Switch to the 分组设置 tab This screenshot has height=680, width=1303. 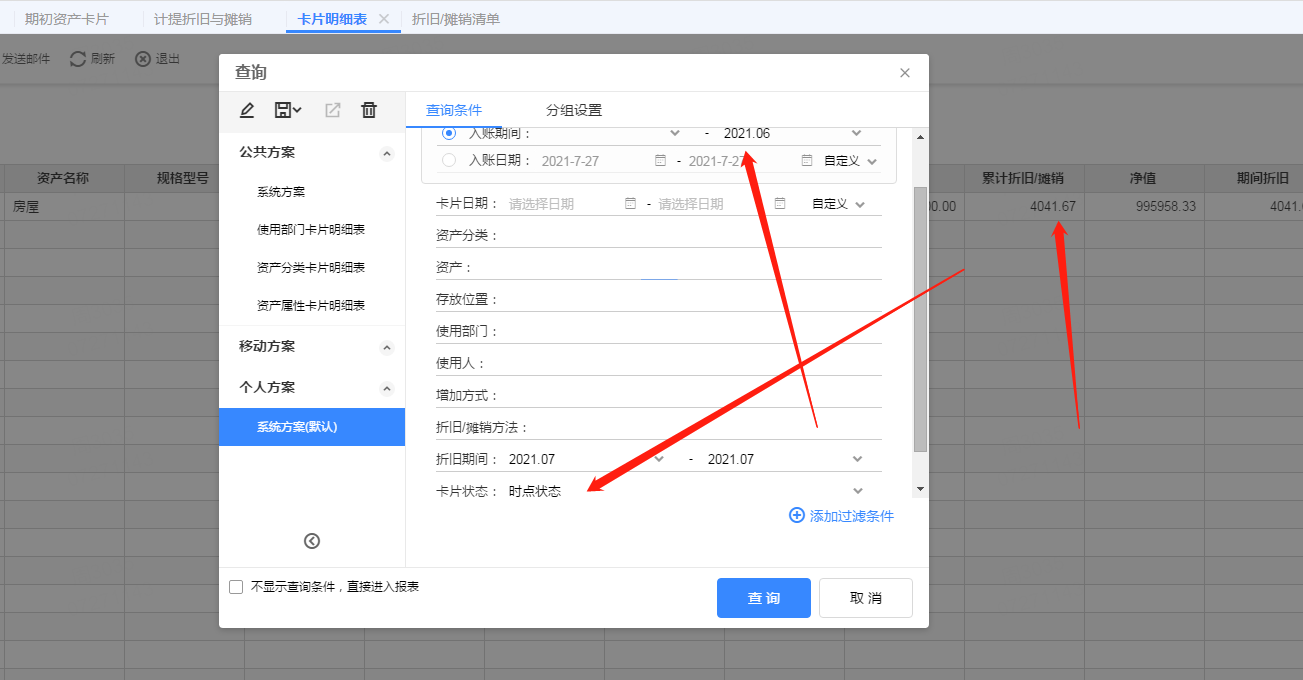574,110
